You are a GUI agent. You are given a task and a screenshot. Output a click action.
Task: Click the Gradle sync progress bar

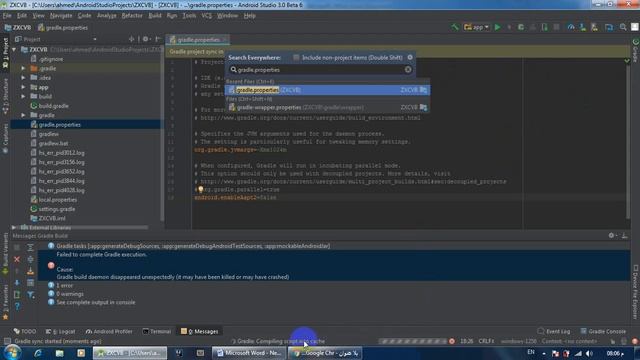pos(413,341)
